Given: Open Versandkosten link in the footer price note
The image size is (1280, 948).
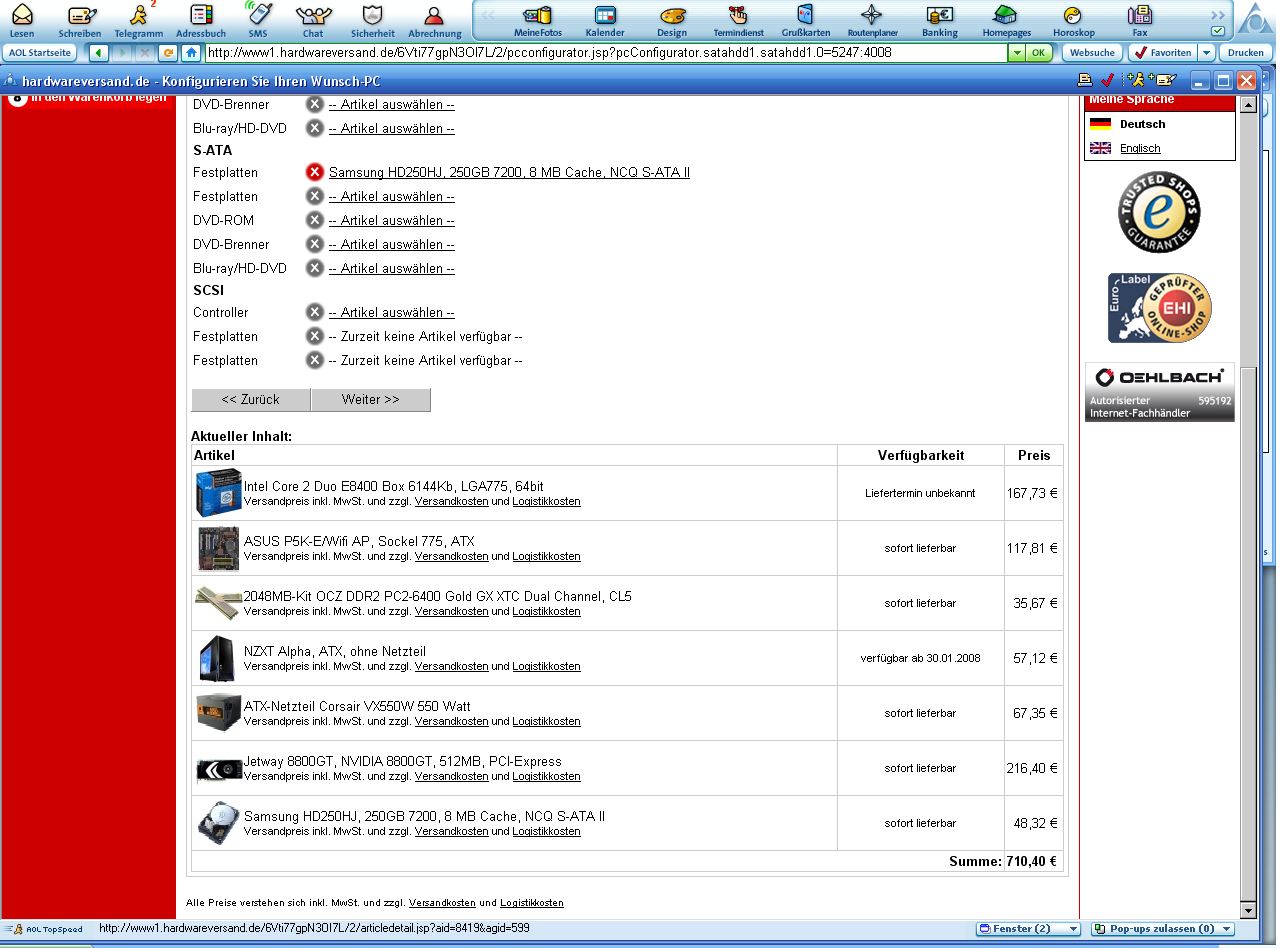Looking at the screenshot, I should pos(442,903).
